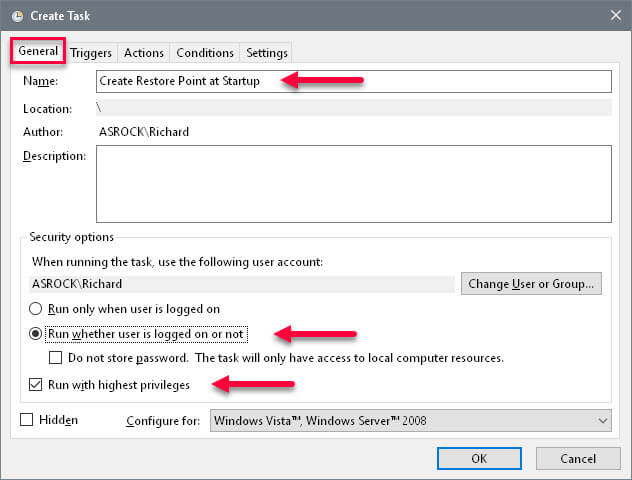Go to the Actions tab
632x480 pixels.
[143, 53]
